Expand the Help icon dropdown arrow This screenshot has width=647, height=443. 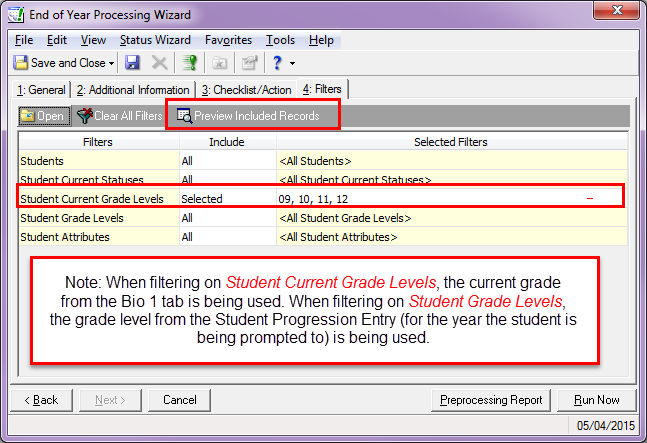click(x=292, y=64)
